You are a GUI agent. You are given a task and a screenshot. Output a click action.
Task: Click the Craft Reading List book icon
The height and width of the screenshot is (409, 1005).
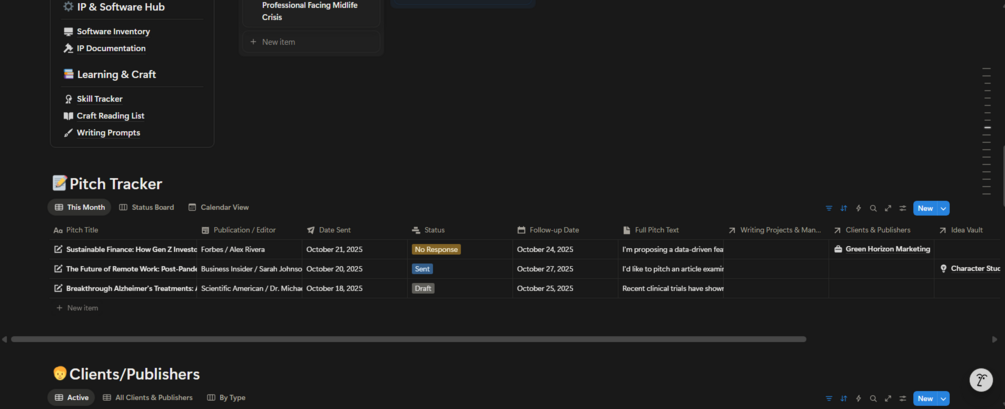pyautogui.click(x=69, y=116)
